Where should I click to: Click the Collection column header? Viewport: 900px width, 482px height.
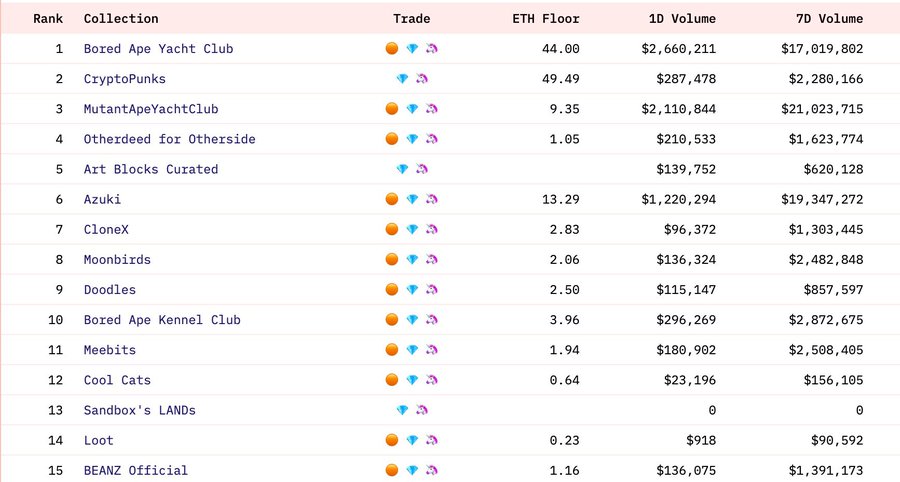pos(121,19)
